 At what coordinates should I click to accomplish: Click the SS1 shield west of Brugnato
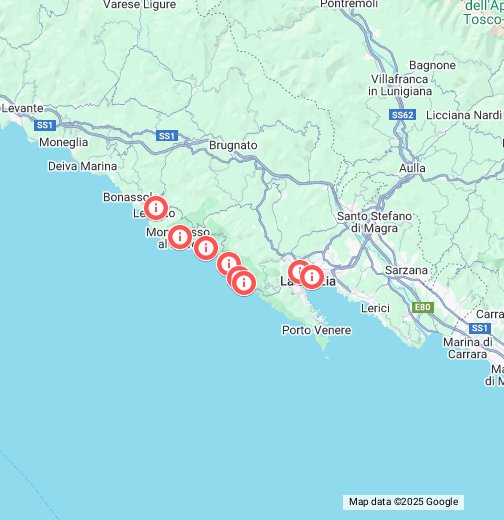pos(167,136)
